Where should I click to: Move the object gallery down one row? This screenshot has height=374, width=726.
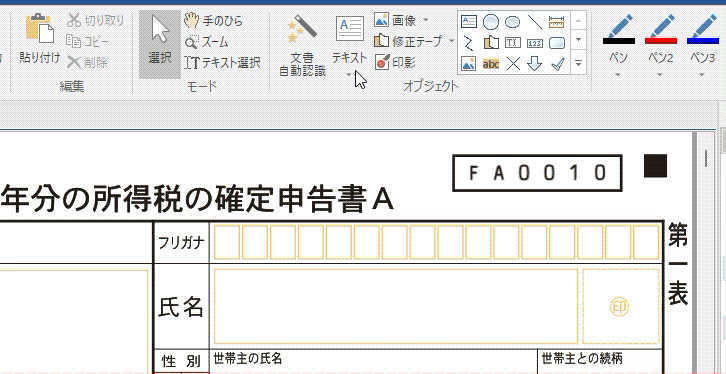[579, 40]
